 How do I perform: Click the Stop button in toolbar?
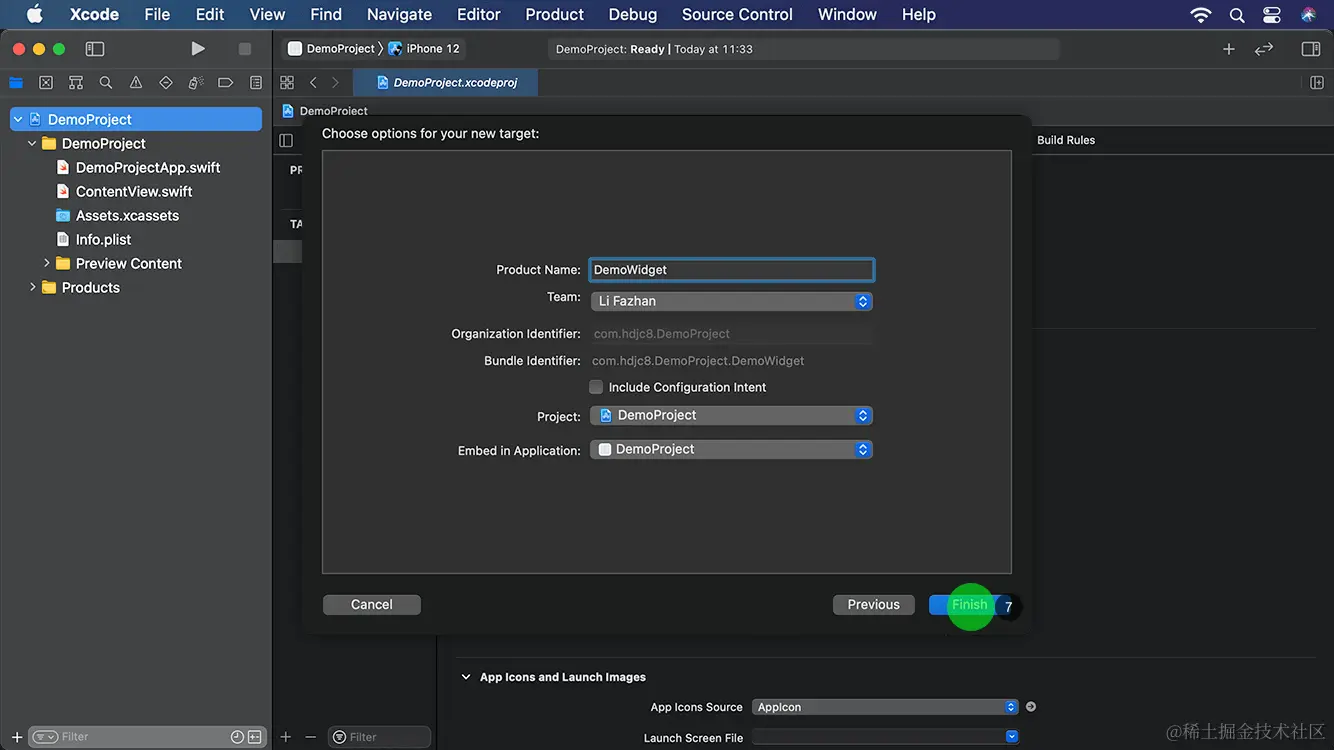tap(245, 48)
